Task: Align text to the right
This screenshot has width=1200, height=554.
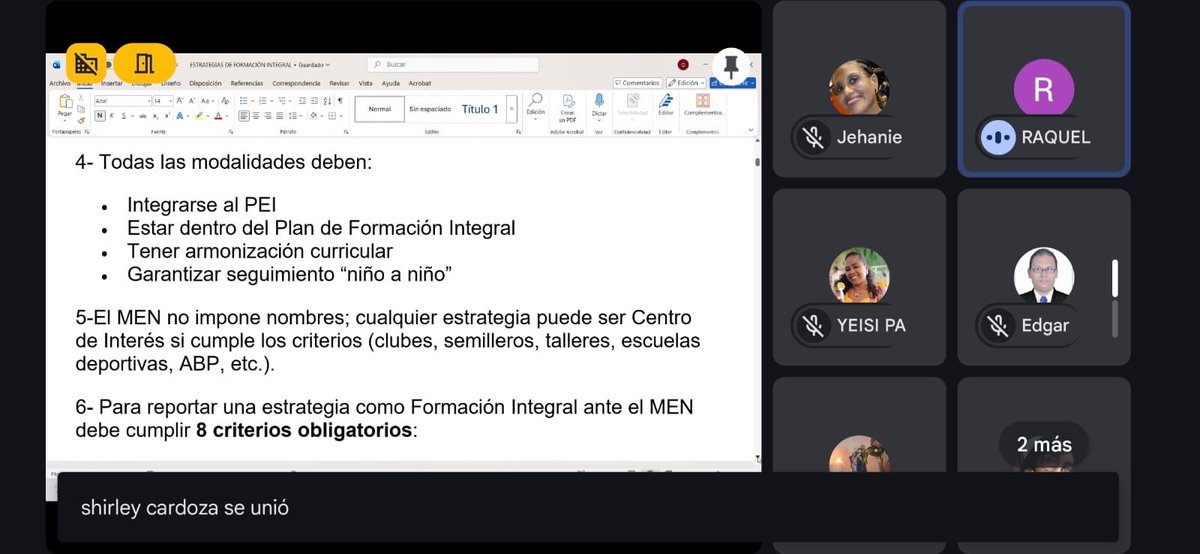Action: (268, 116)
